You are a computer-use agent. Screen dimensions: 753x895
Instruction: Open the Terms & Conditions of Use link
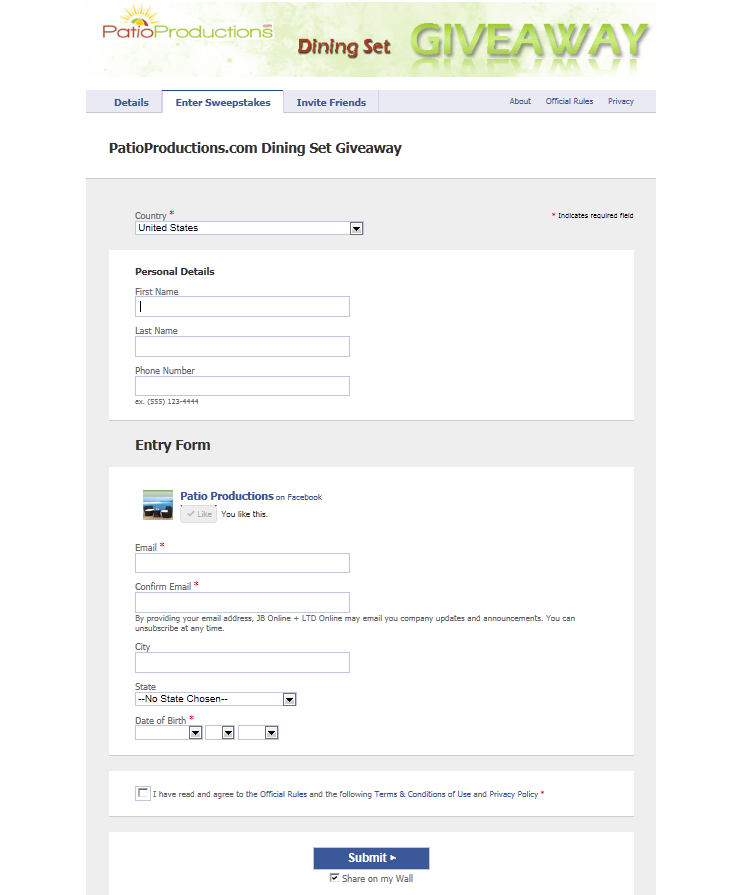(422, 794)
